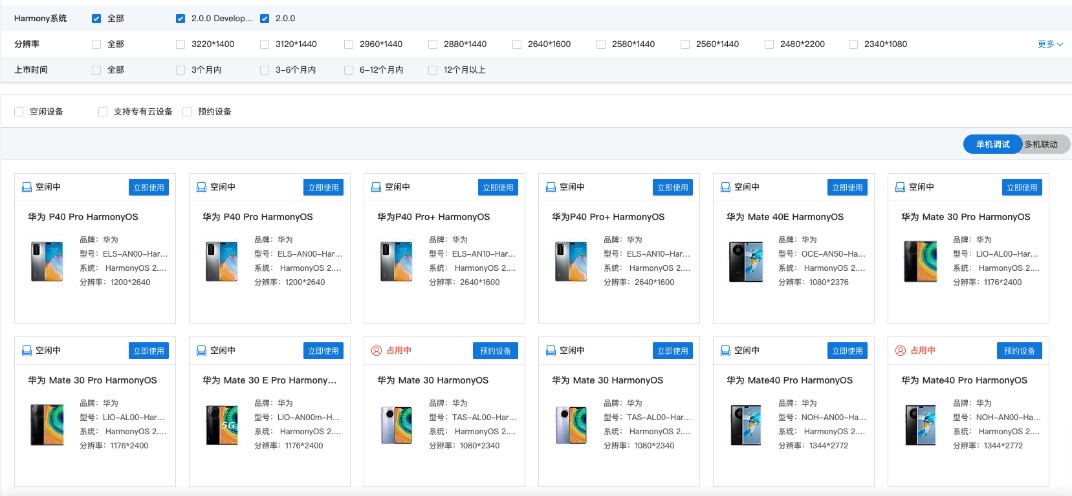Click the Harmony系统 filter label

[40, 18]
